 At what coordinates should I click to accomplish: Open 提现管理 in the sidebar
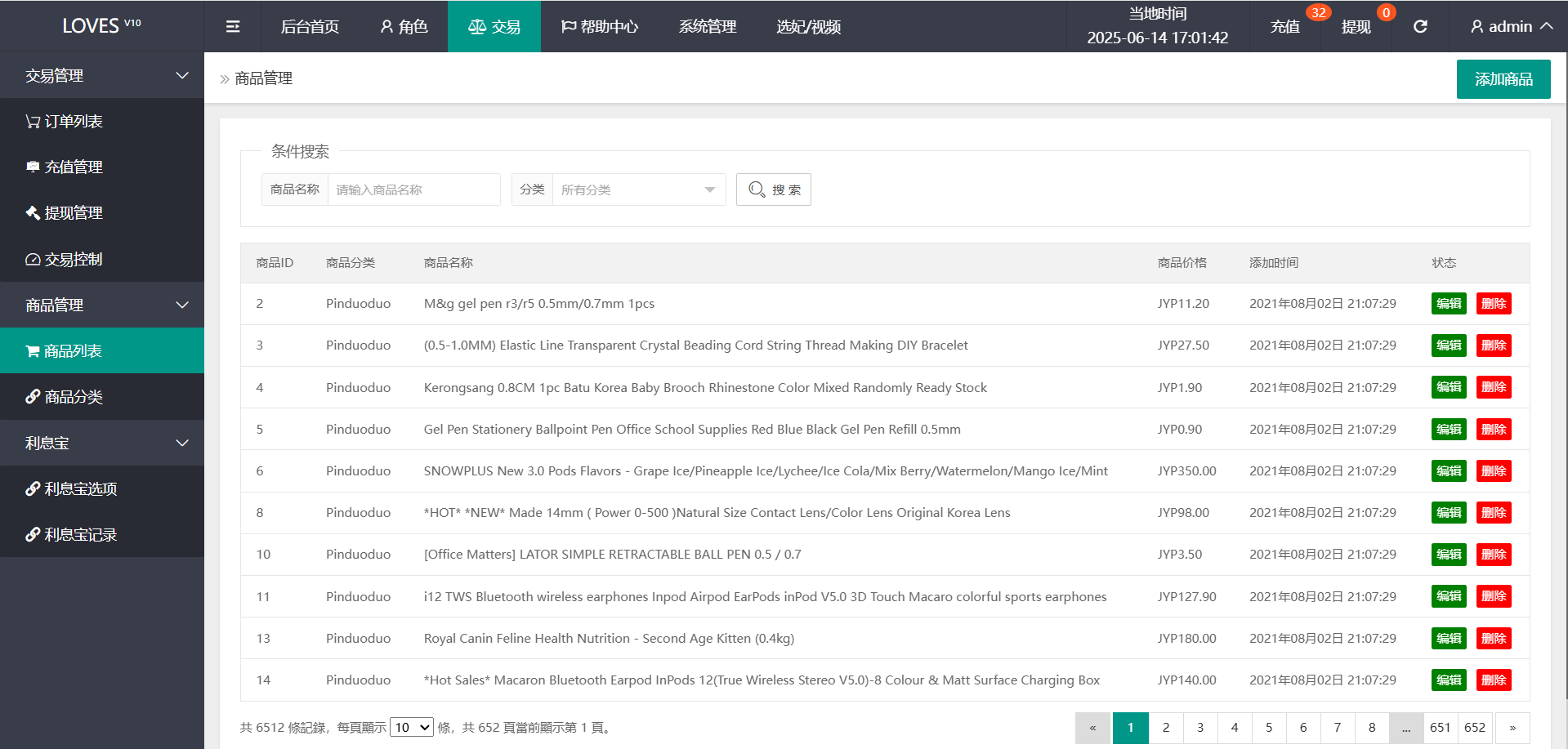[102, 212]
